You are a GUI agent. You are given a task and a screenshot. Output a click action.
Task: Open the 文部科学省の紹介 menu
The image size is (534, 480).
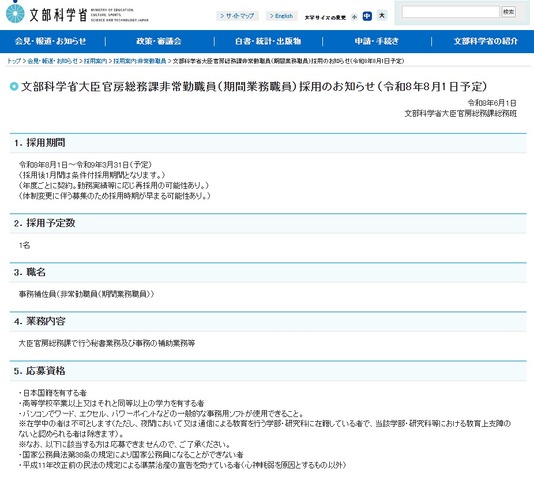485,41
